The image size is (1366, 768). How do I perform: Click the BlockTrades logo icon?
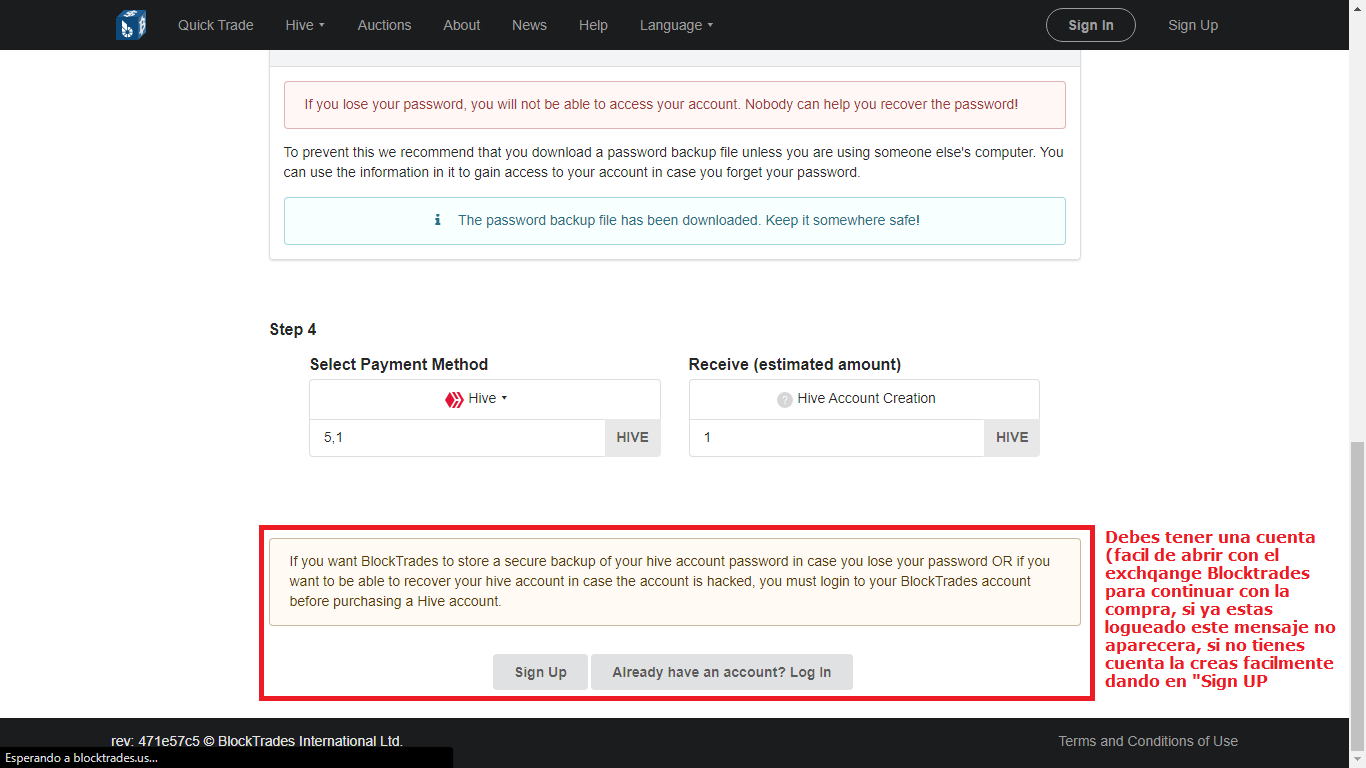point(131,25)
